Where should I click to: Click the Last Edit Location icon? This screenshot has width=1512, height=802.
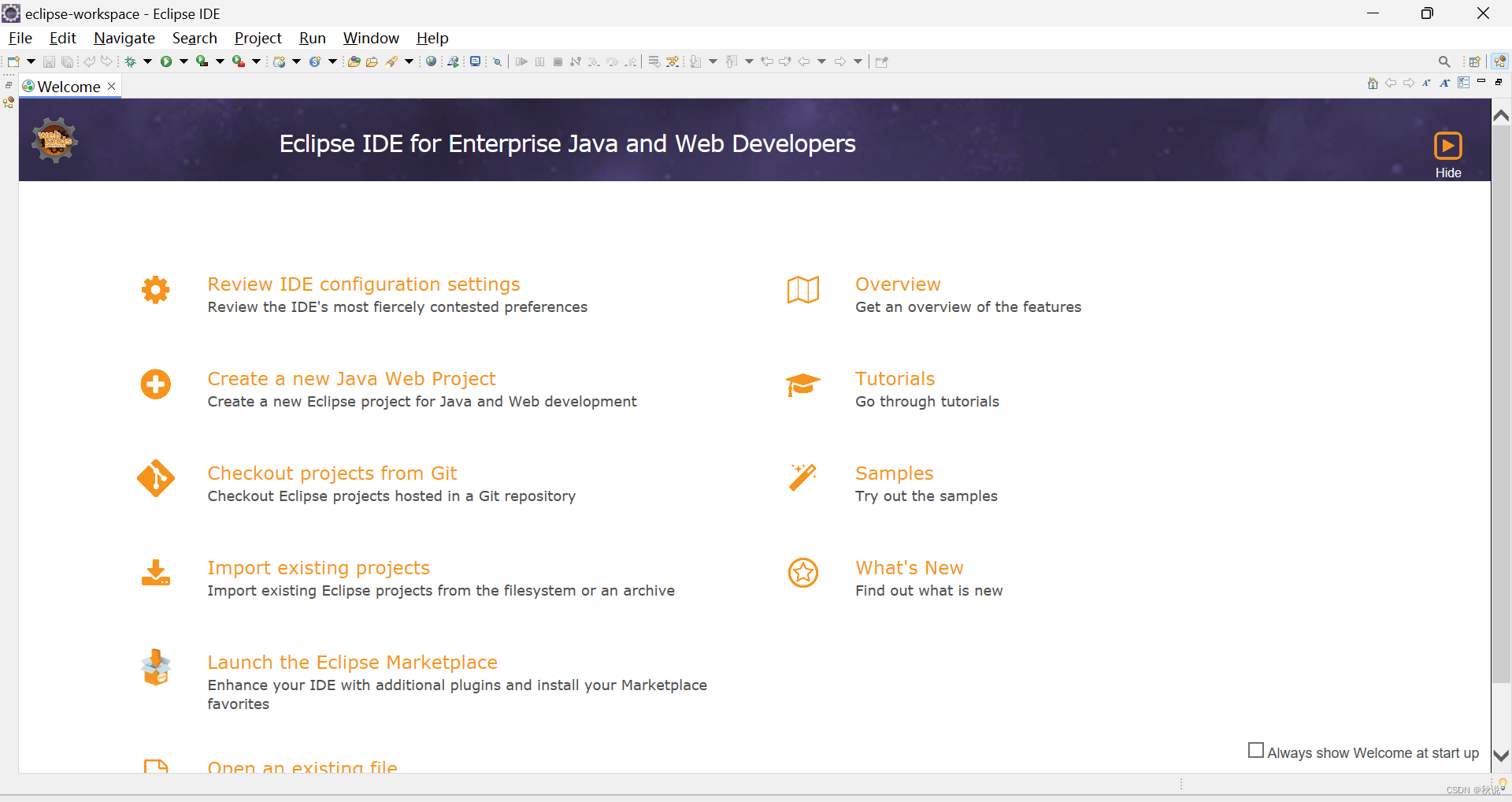click(766, 61)
